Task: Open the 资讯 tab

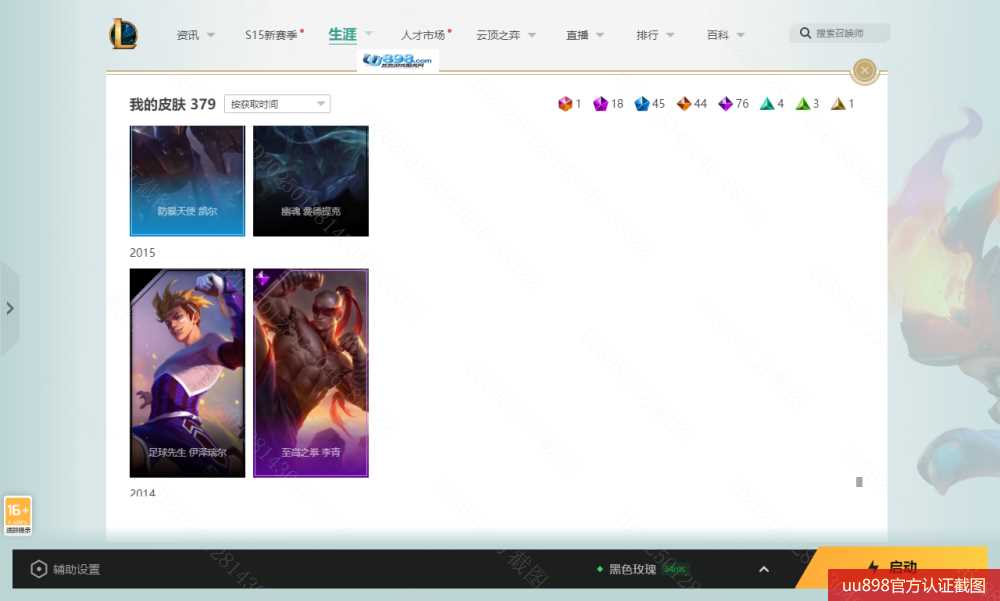Action: point(188,35)
